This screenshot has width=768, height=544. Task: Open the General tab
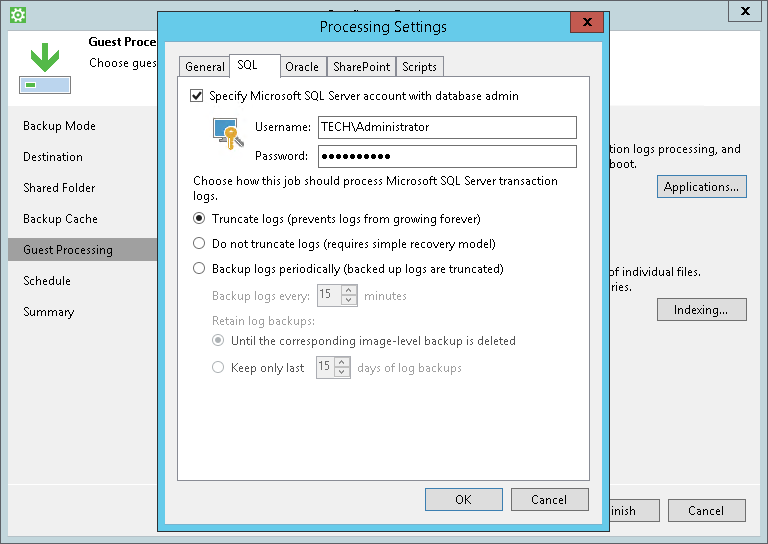[205, 67]
